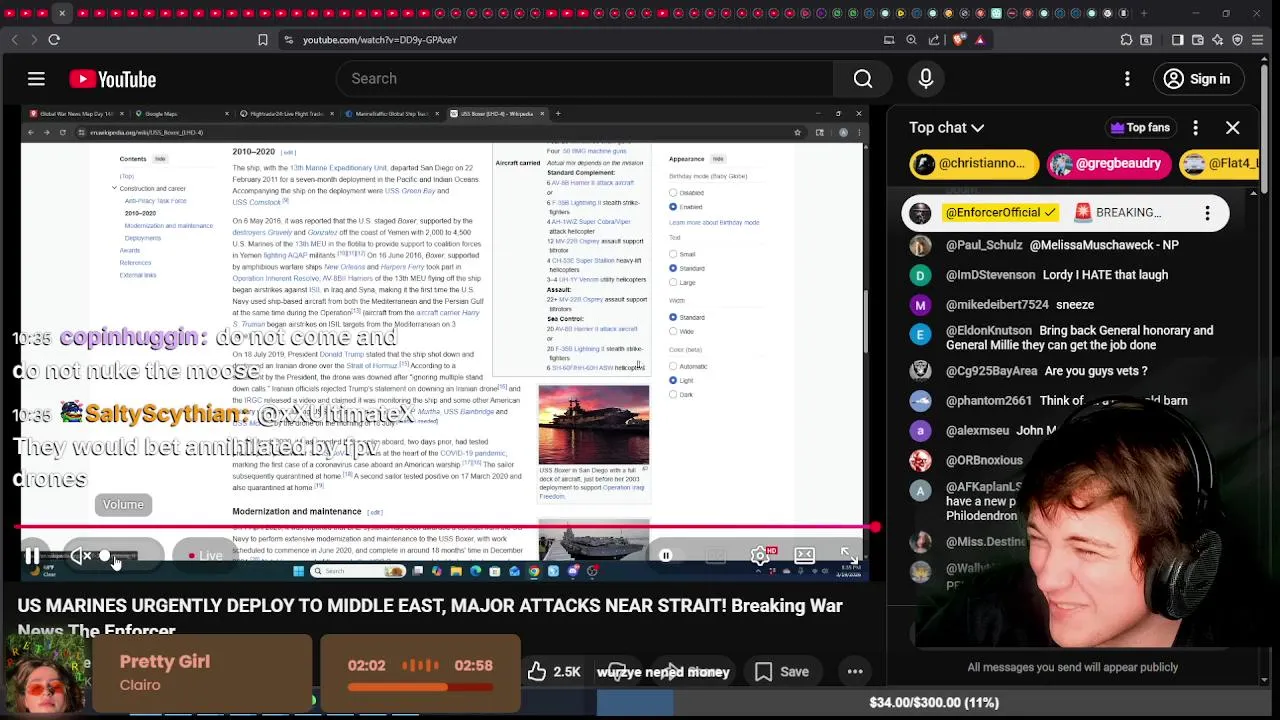Enter fullscreen video mode
The image size is (1280, 720).
848,556
